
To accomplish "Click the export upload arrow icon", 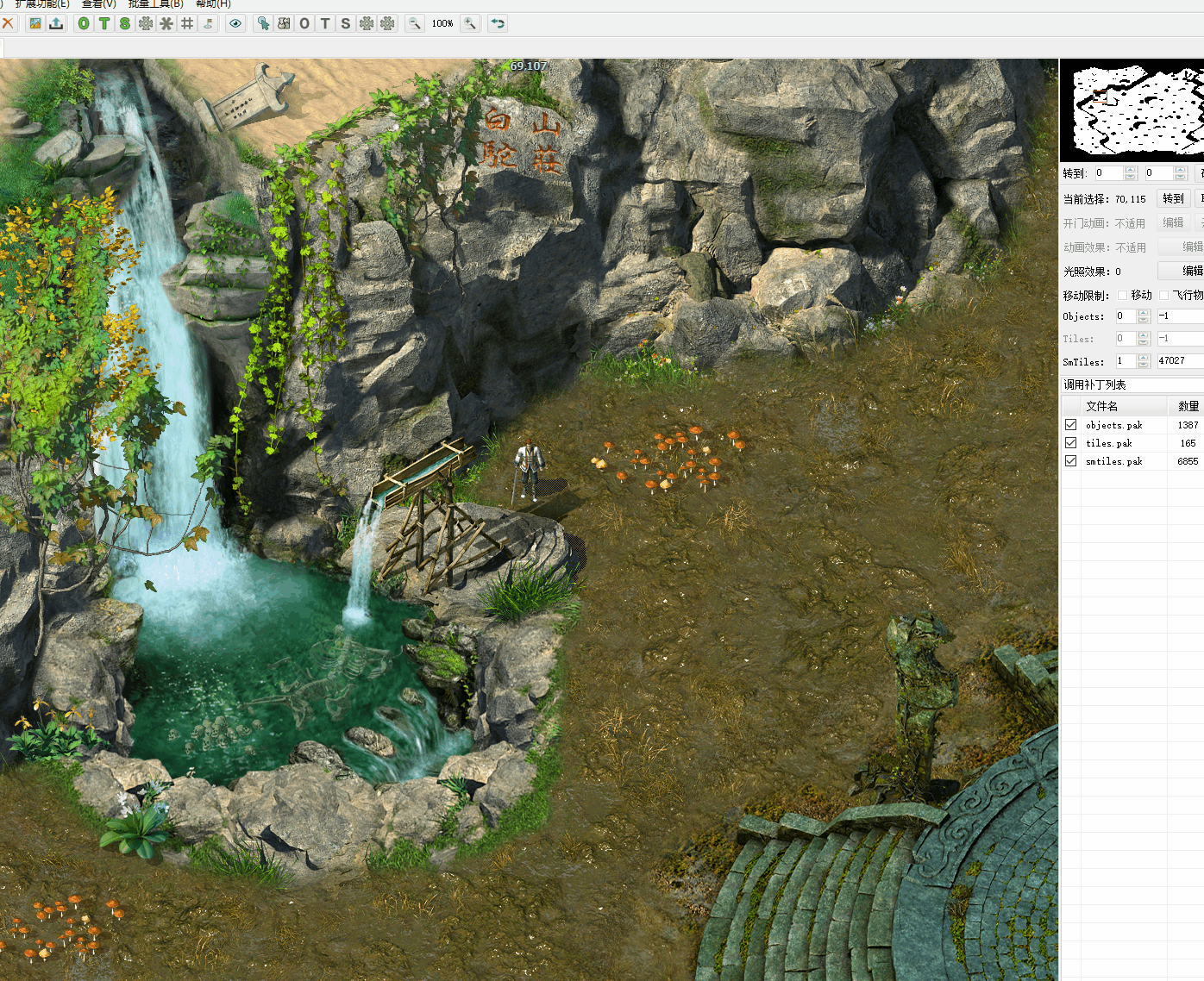I will point(56,23).
